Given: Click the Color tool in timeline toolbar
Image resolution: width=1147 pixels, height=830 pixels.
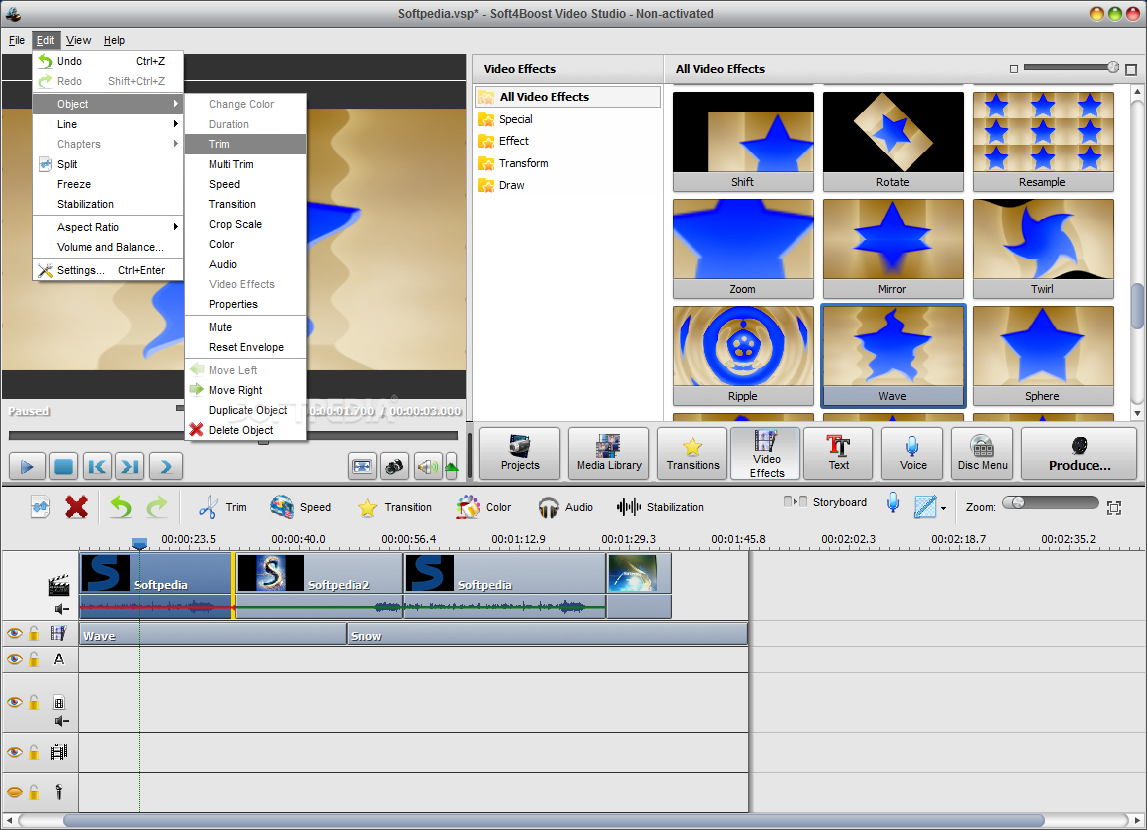Looking at the screenshot, I should click(484, 507).
